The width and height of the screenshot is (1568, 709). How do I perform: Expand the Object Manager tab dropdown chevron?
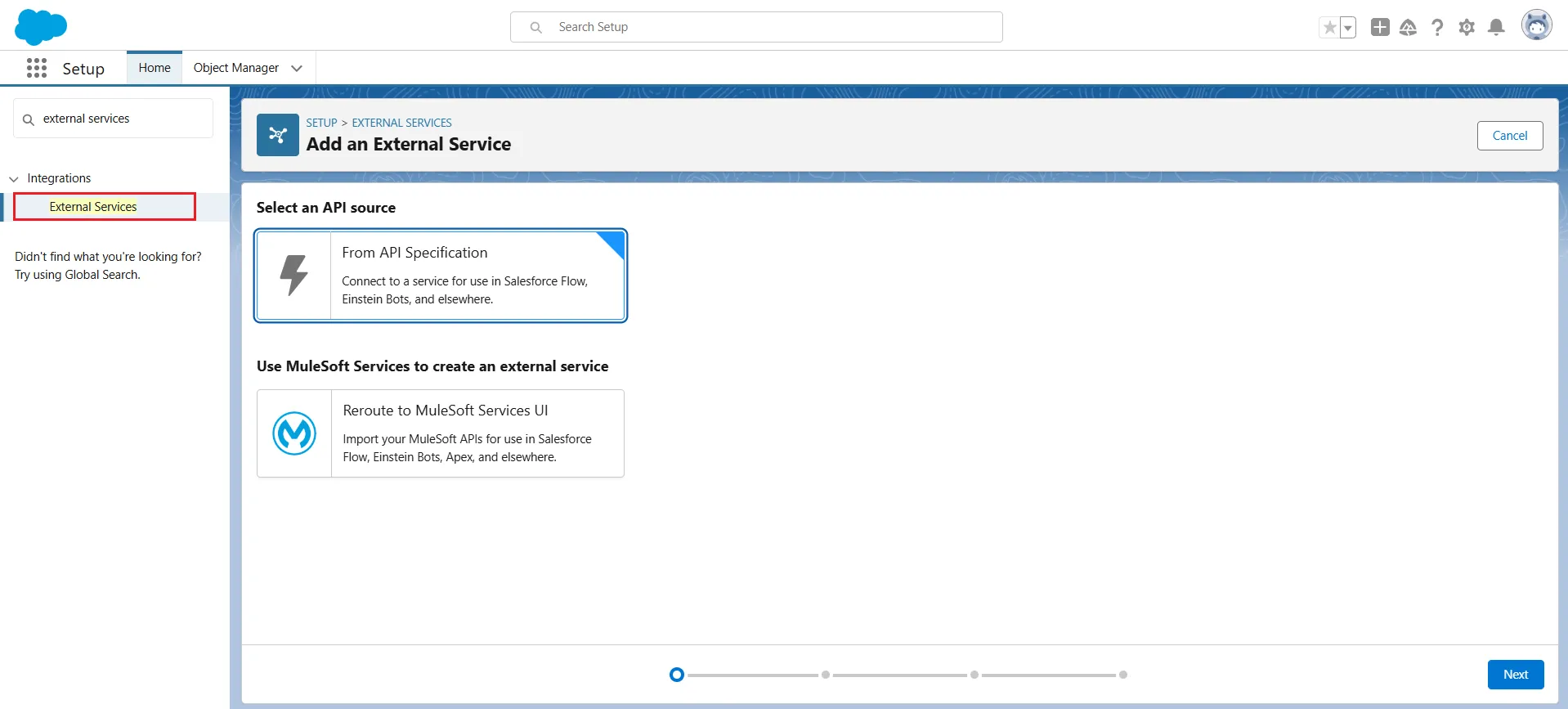coord(297,68)
